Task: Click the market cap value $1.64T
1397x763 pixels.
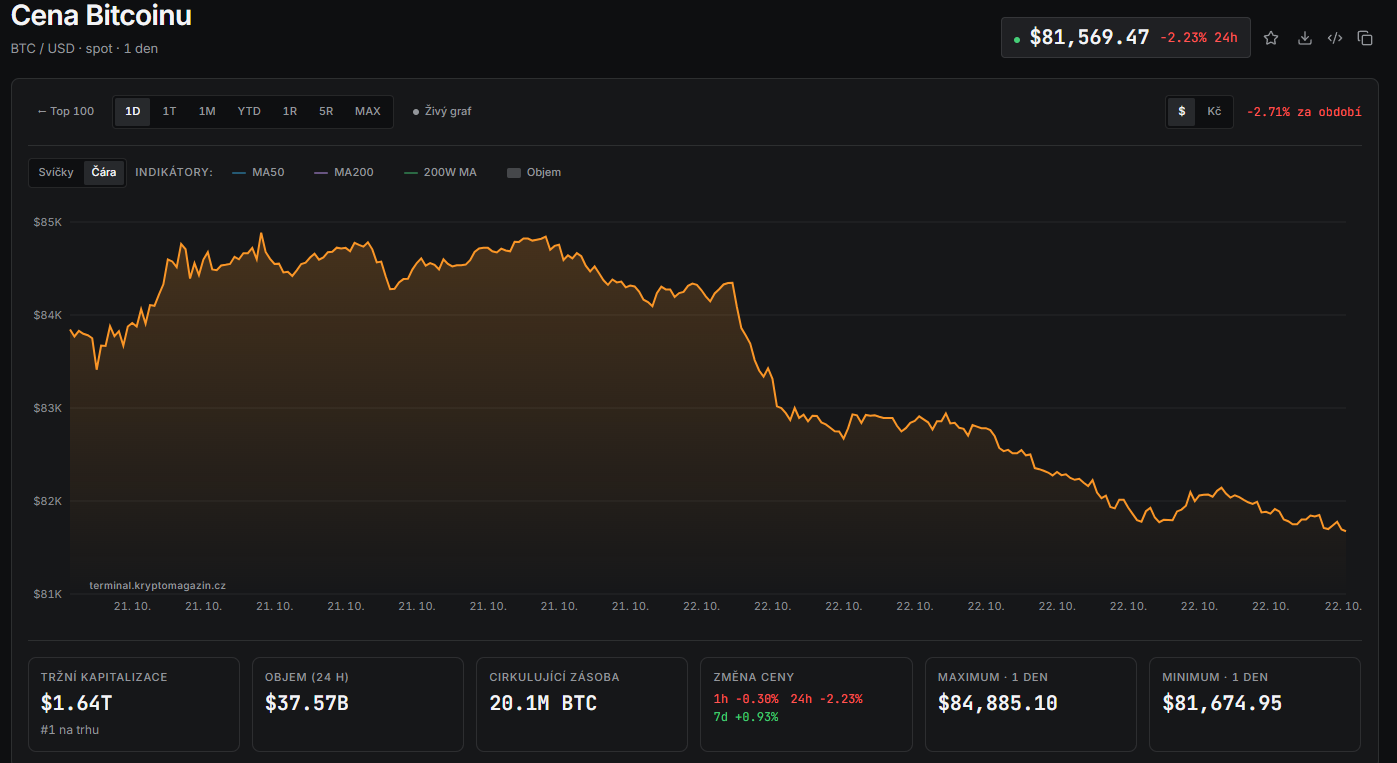Action: 77,703
